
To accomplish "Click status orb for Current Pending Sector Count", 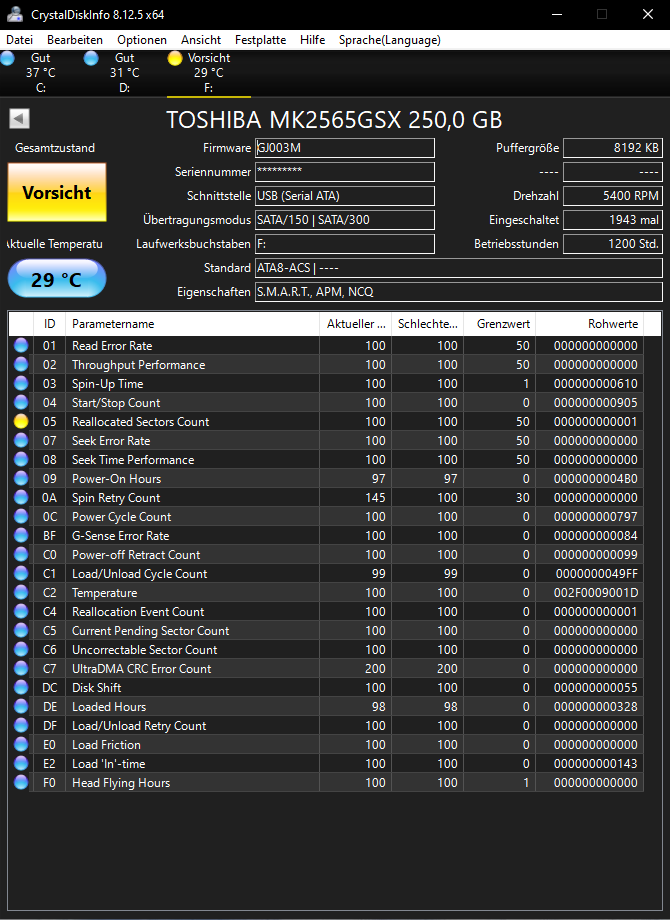I will point(21,631).
